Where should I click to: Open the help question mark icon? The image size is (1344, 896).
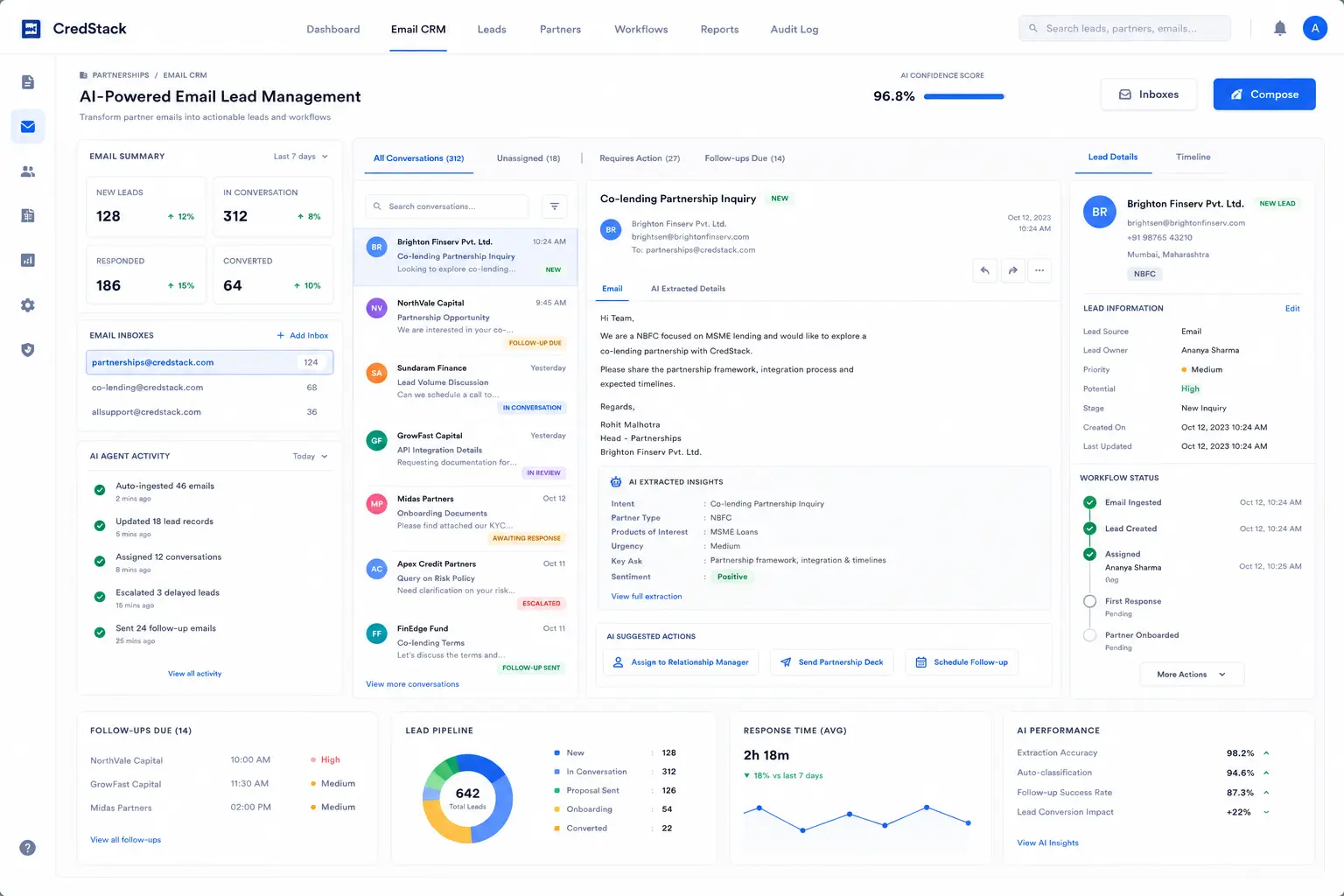[x=28, y=848]
